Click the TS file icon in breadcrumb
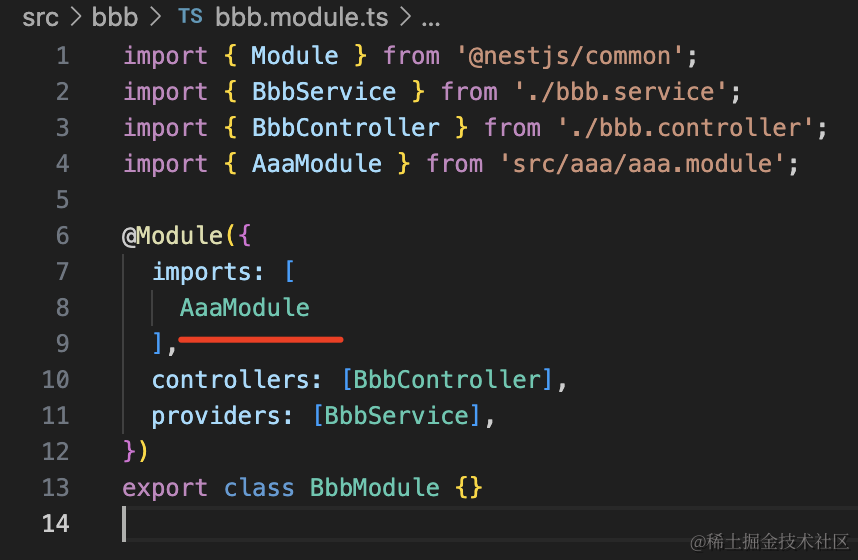The height and width of the screenshot is (560, 858). pos(190,16)
